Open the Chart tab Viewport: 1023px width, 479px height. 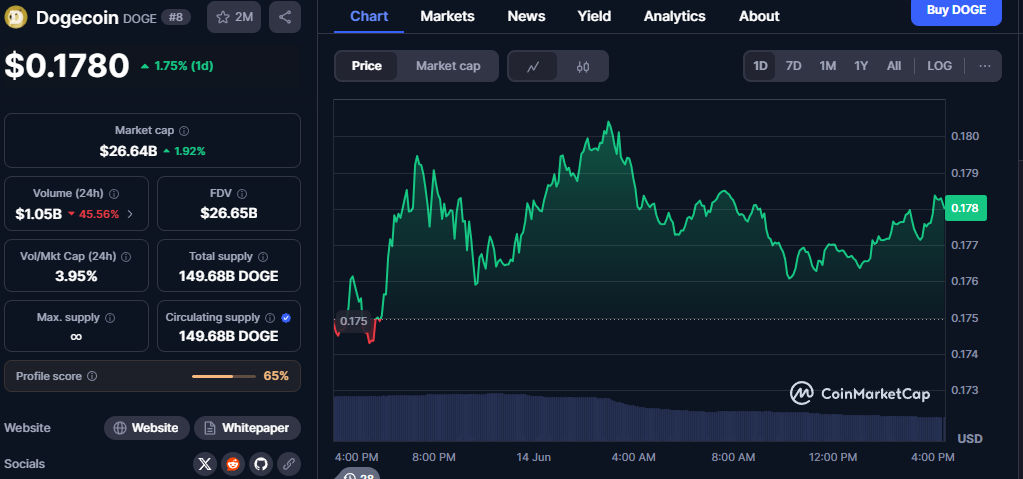pos(369,16)
